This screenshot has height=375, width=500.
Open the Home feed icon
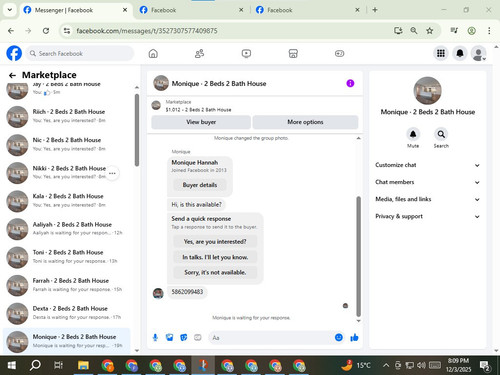(153, 53)
